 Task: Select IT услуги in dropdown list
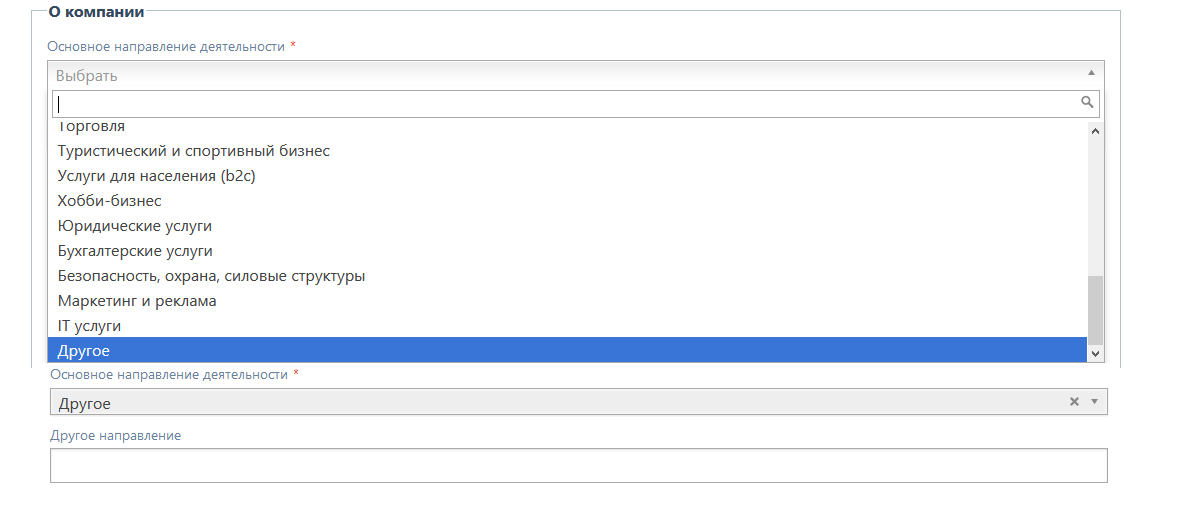coord(90,326)
